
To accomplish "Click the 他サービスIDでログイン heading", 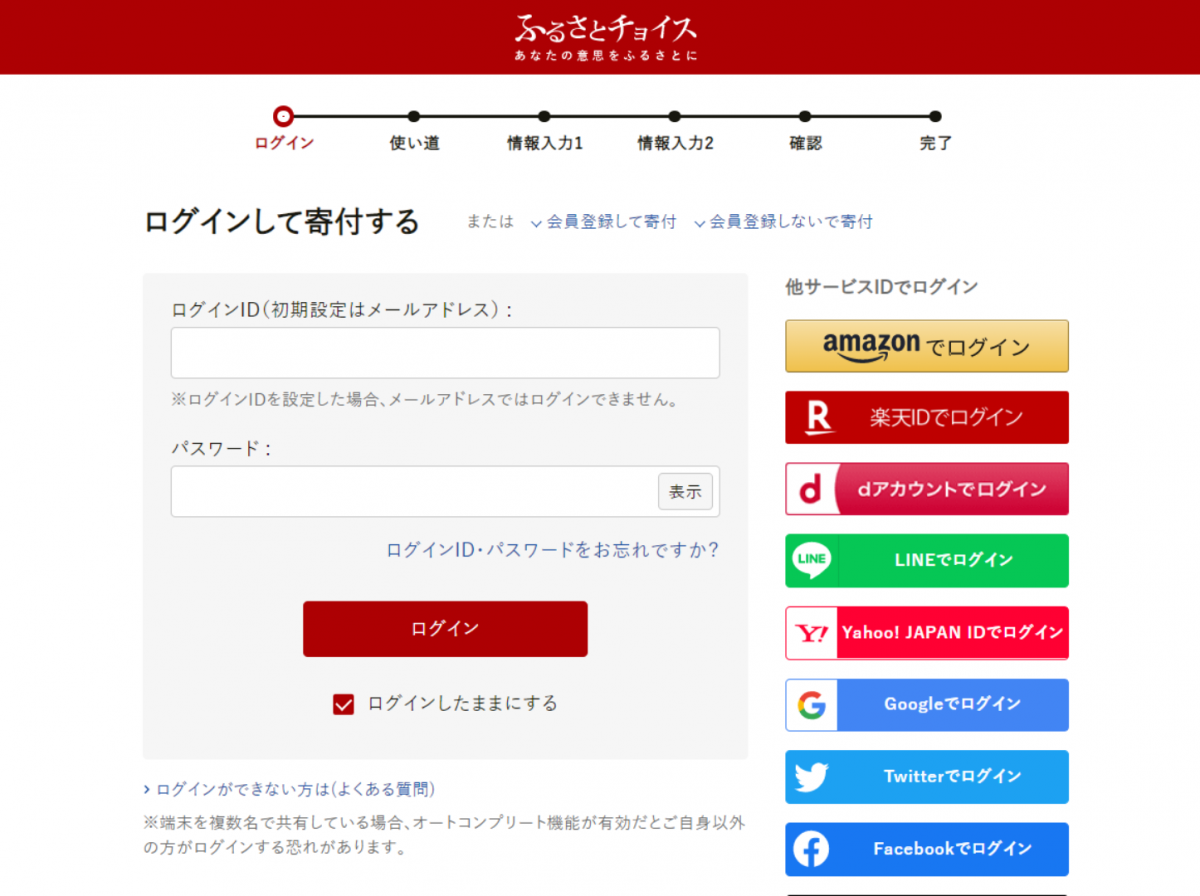I will coord(882,287).
